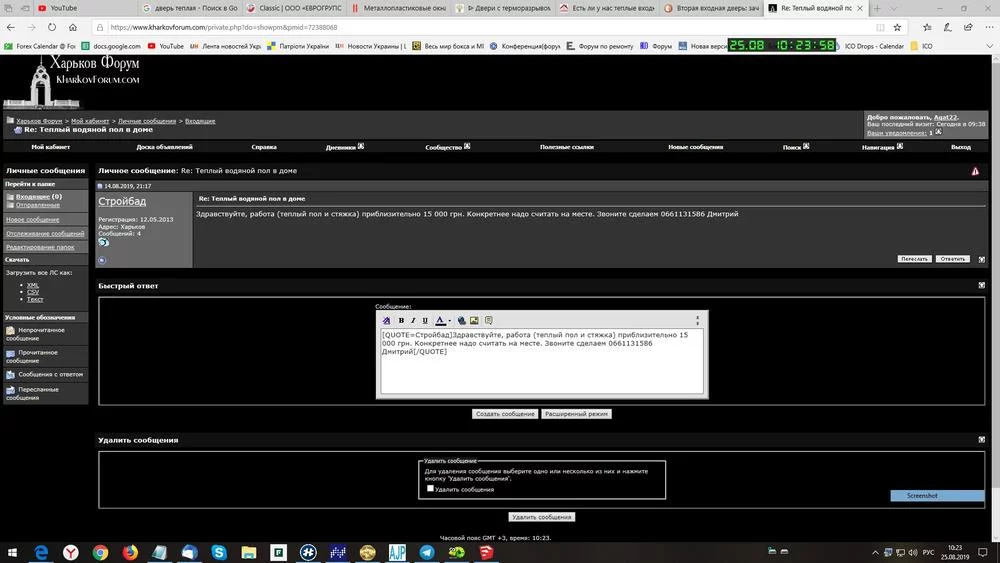The width and height of the screenshot is (1000, 563).
Task: Open the 'Полезные ссылки' menu item
Action: (566, 147)
